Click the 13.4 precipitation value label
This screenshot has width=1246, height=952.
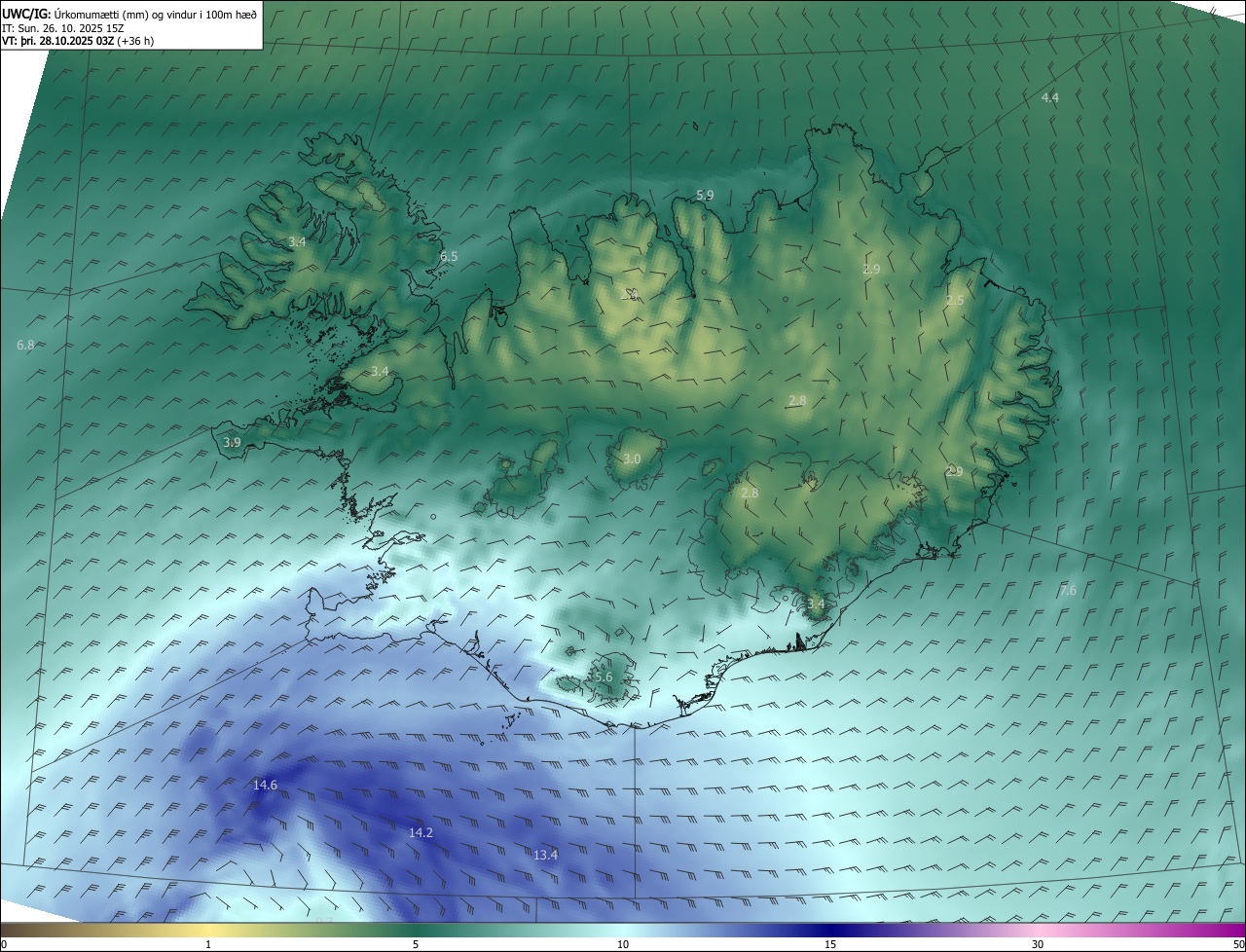pos(545,855)
